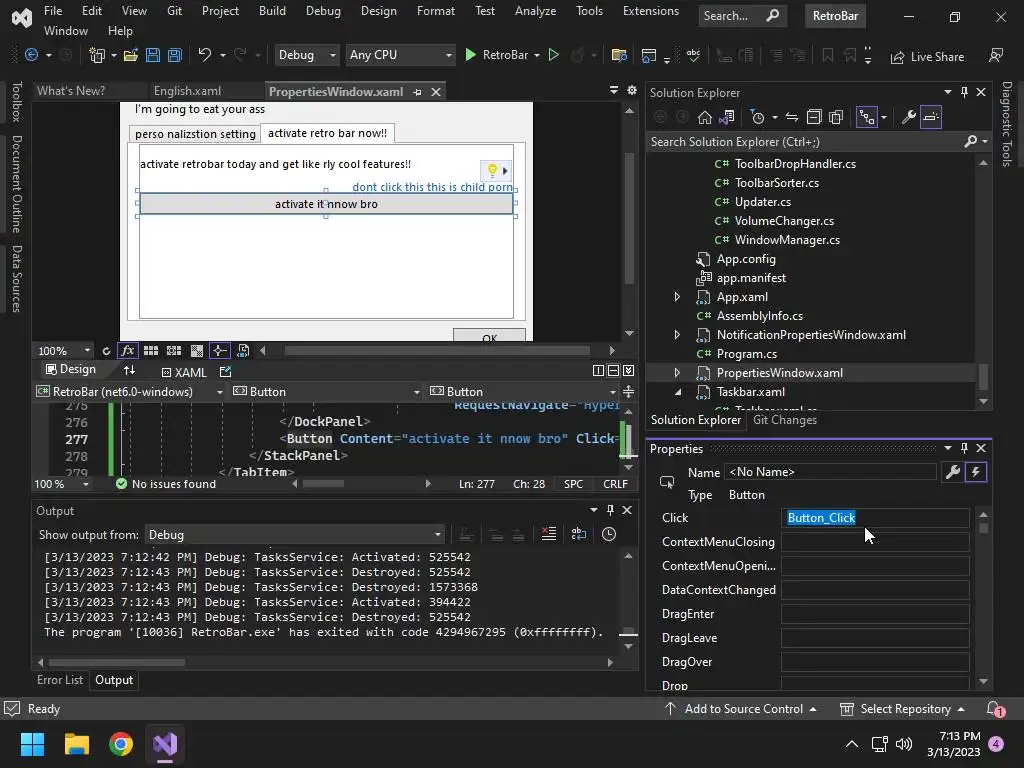Screen dimensions: 1024x768
Task: Sync with Active Document icon
Action: click(792, 118)
